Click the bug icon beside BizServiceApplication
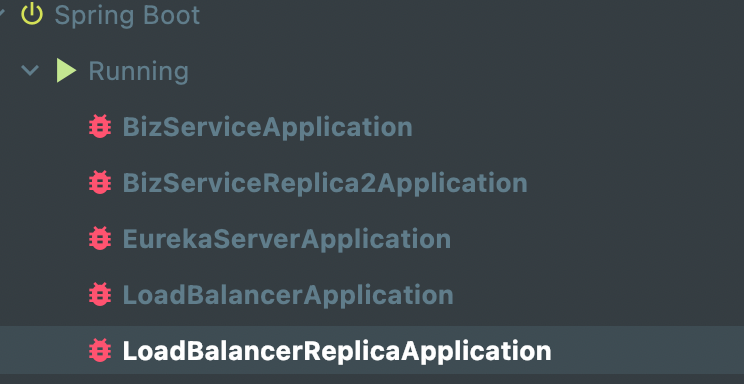 pyautogui.click(x=100, y=127)
